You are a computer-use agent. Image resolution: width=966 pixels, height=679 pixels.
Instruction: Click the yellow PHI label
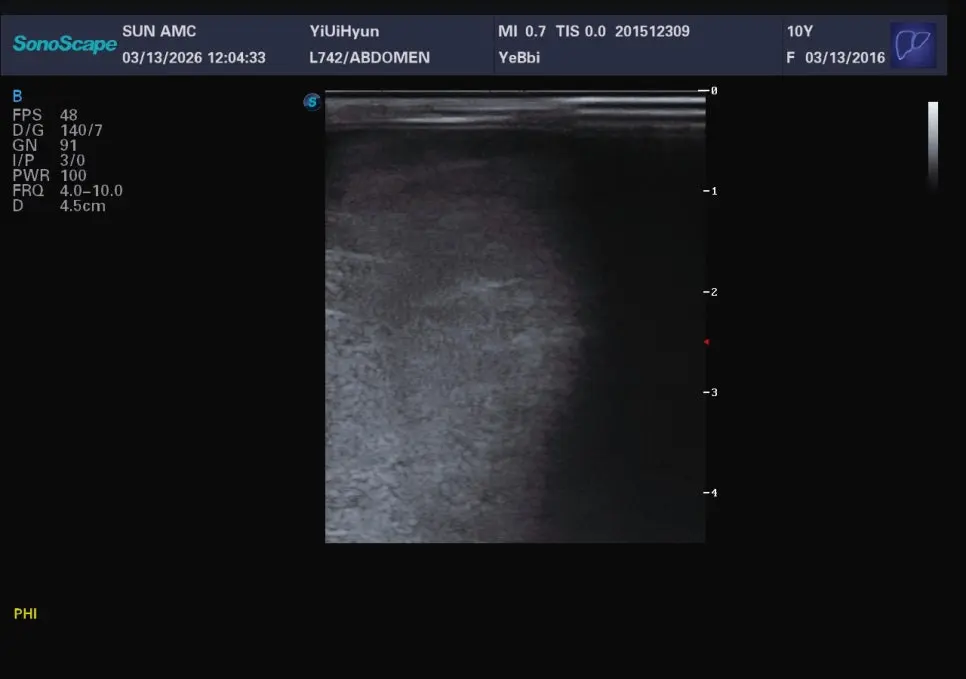click(25, 614)
